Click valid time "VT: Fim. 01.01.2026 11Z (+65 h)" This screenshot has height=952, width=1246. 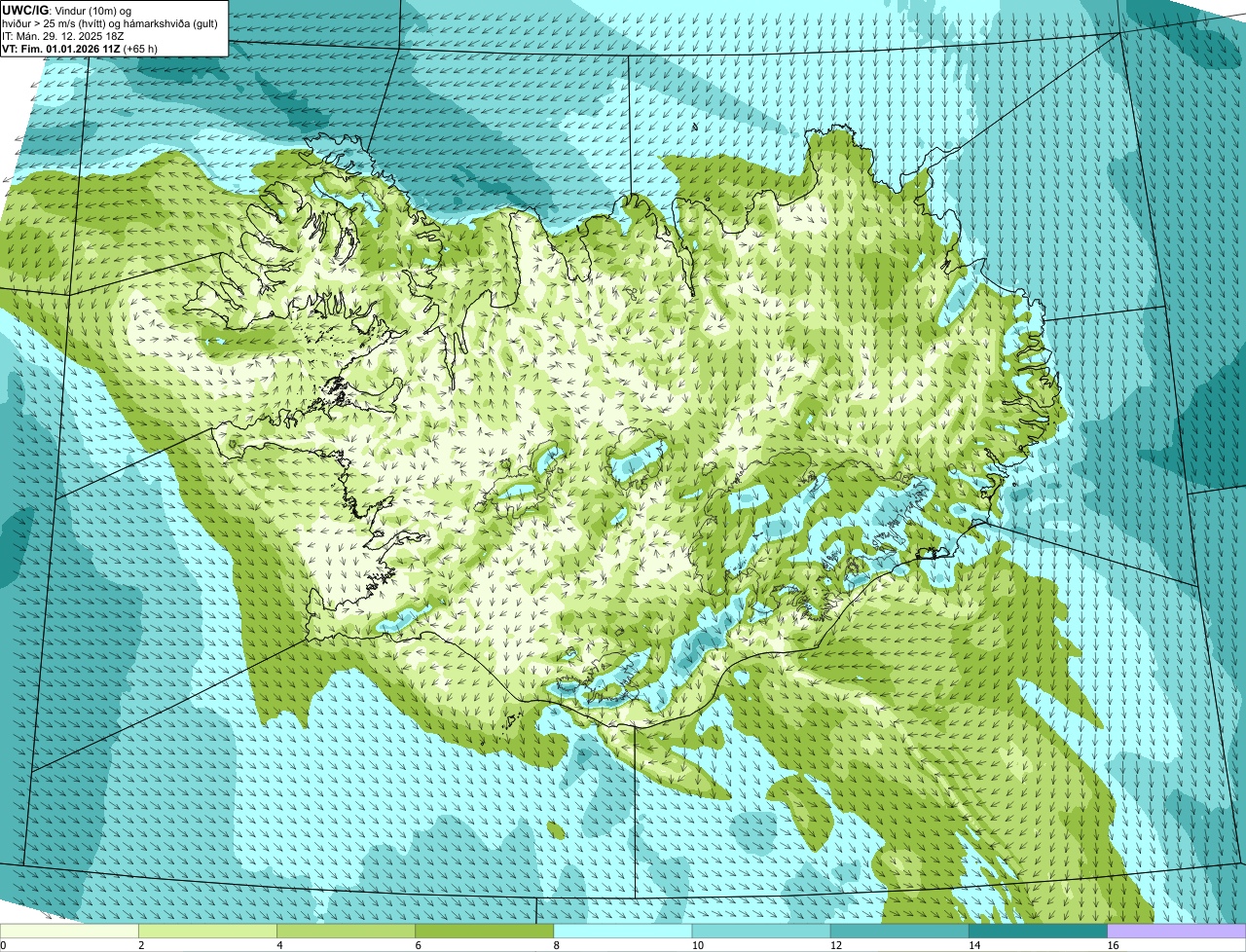click(x=80, y=49)
